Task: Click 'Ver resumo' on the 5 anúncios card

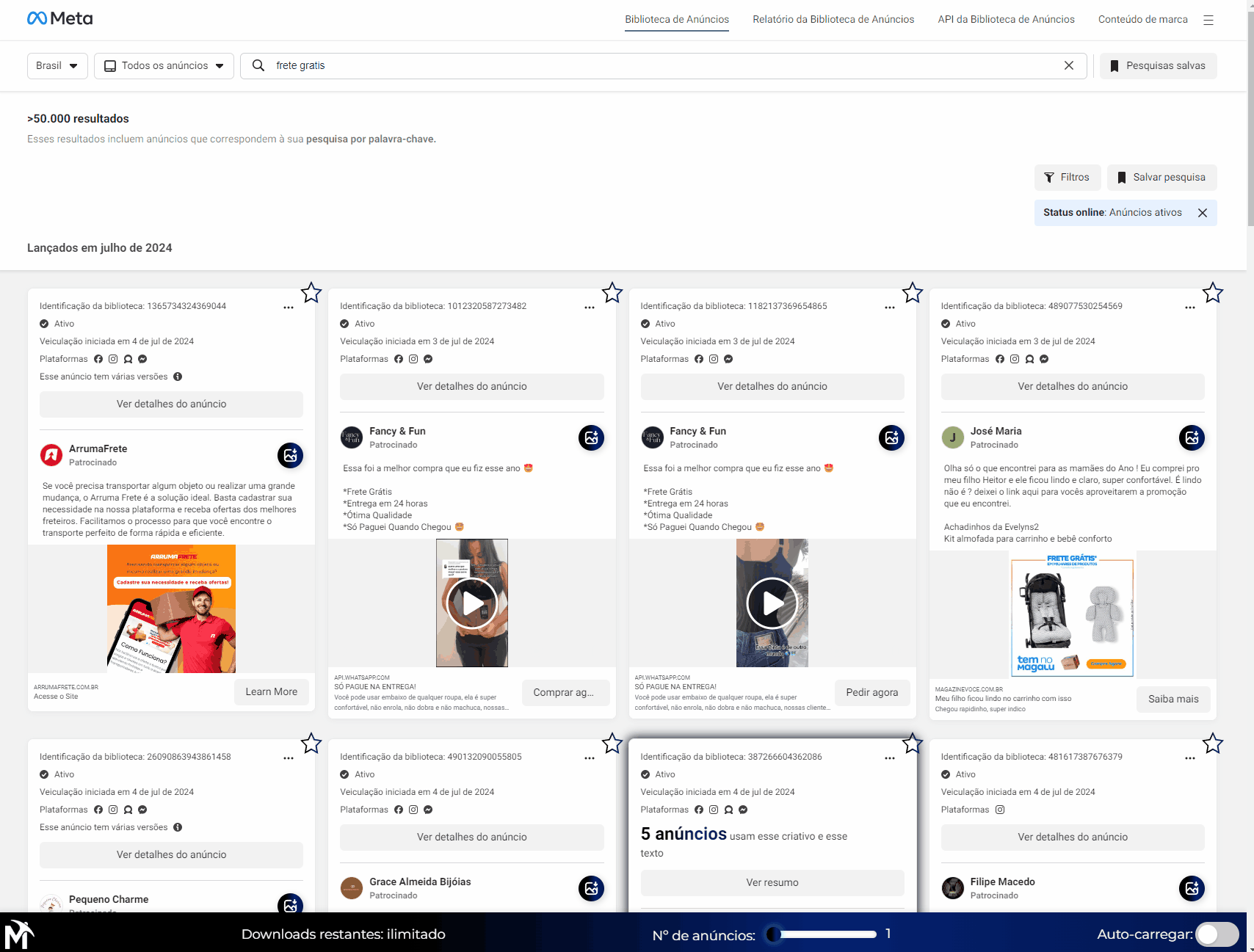Action: [x=772, y=882]
